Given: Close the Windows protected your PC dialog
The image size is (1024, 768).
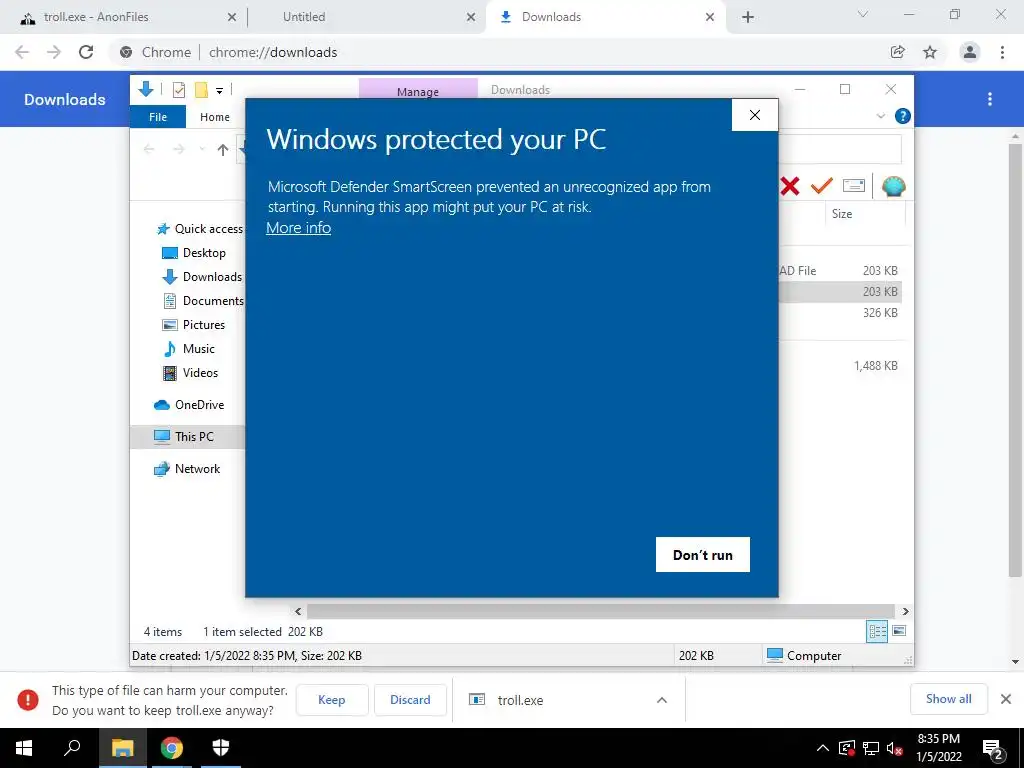Looking at the screenshot, I should tap(755, 115).
